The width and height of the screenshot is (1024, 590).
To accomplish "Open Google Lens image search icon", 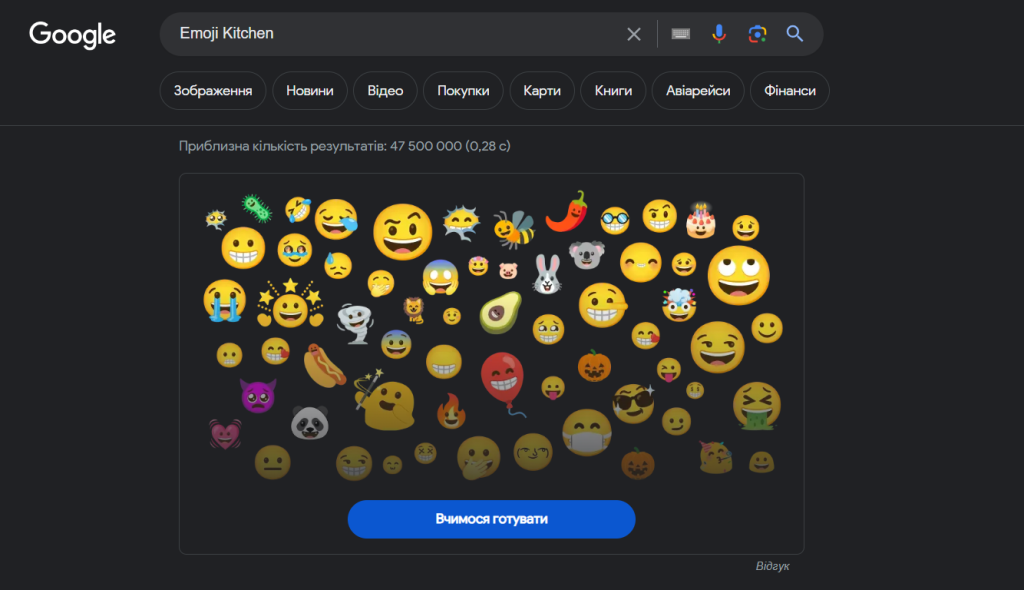I will click(x=757, y=34).
